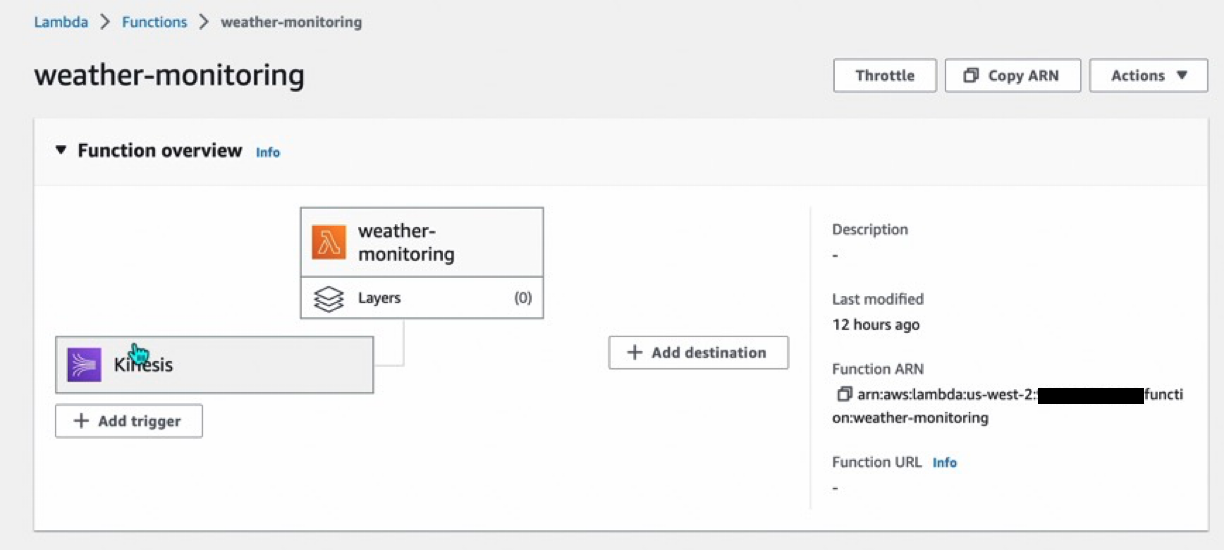Open the Info link beside Function overview
Image resolution: width=1224 pixels, height=550 pixels.
pyautogui.click(x=268, y=152)
